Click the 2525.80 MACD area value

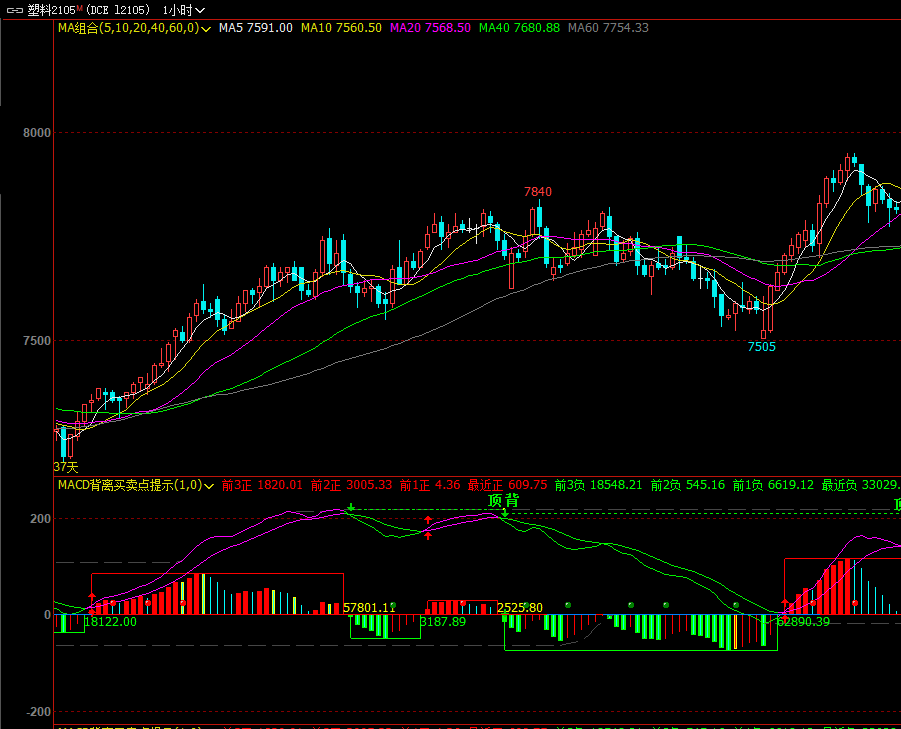[x=519, y=608]
